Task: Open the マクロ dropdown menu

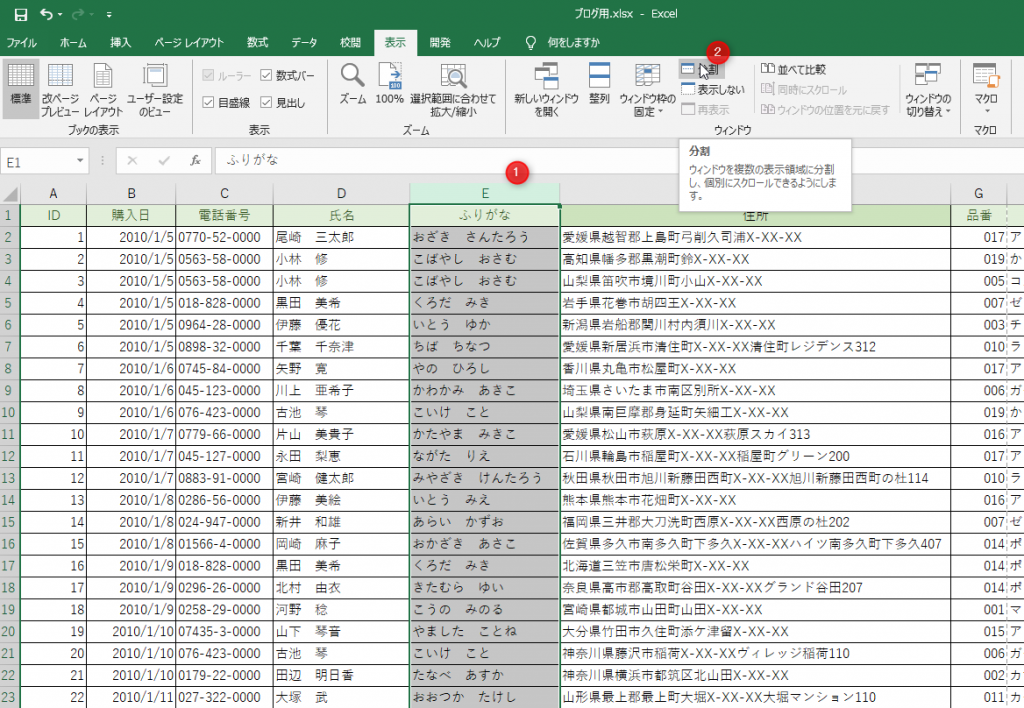Action: click(x=985, y=105)
